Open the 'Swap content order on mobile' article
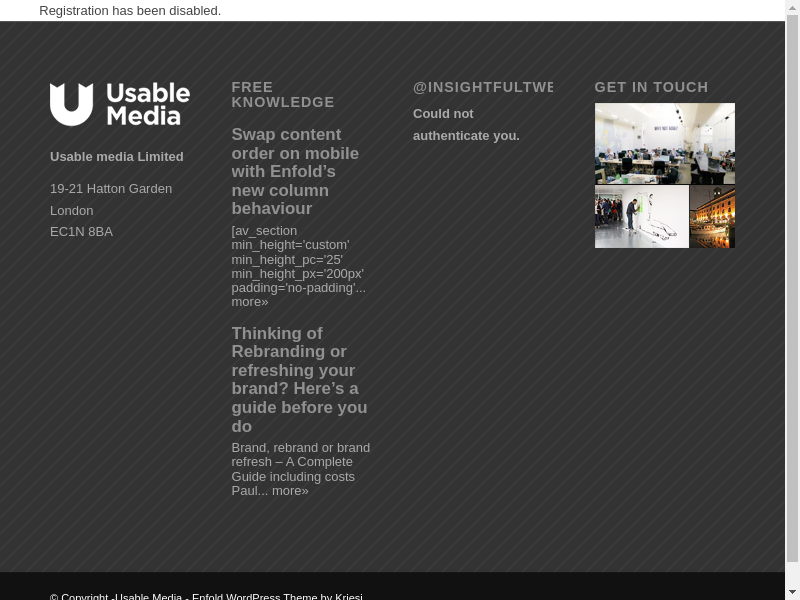The width and height of the screenshot is (800, 600). click(x=295, y=171)
